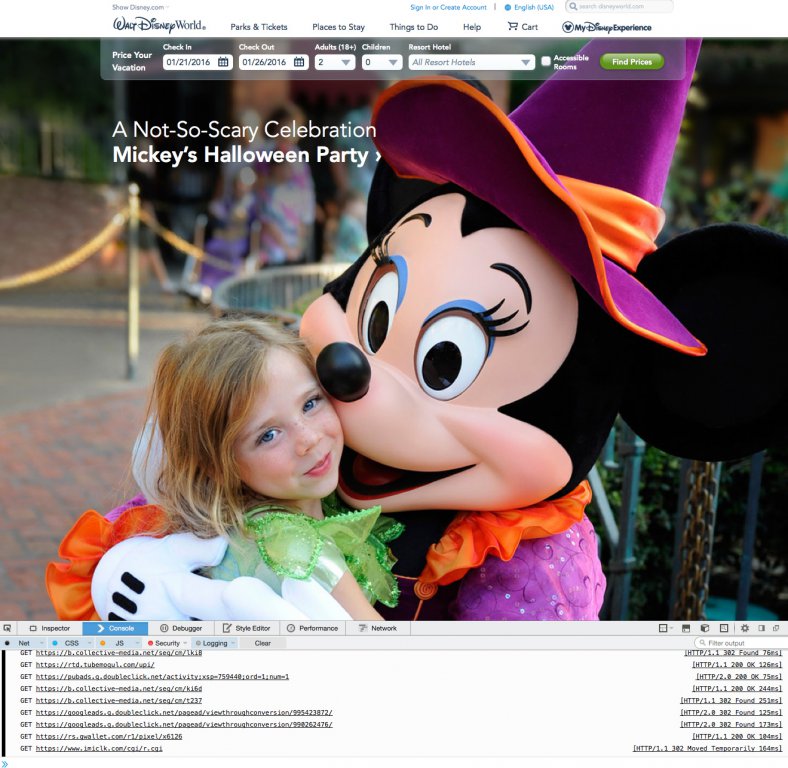Open the Help menu

[x=472, y=27]
